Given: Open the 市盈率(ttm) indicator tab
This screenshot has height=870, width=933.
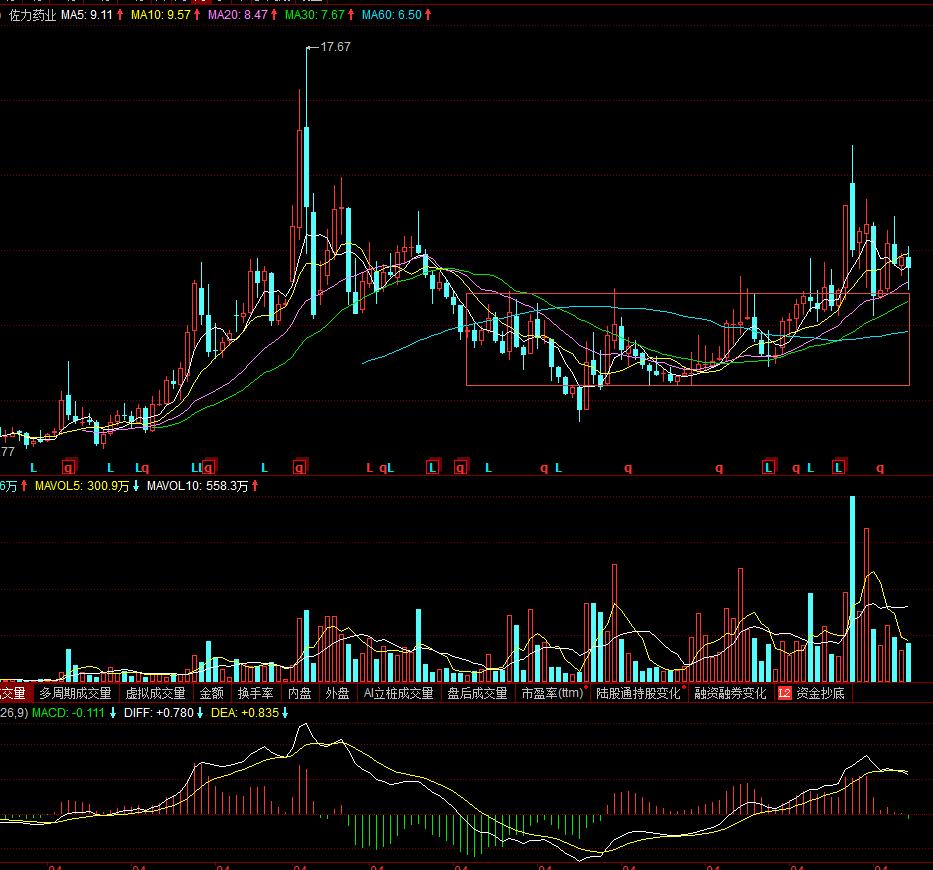Looking at the screenshot, I should [552, 693].
